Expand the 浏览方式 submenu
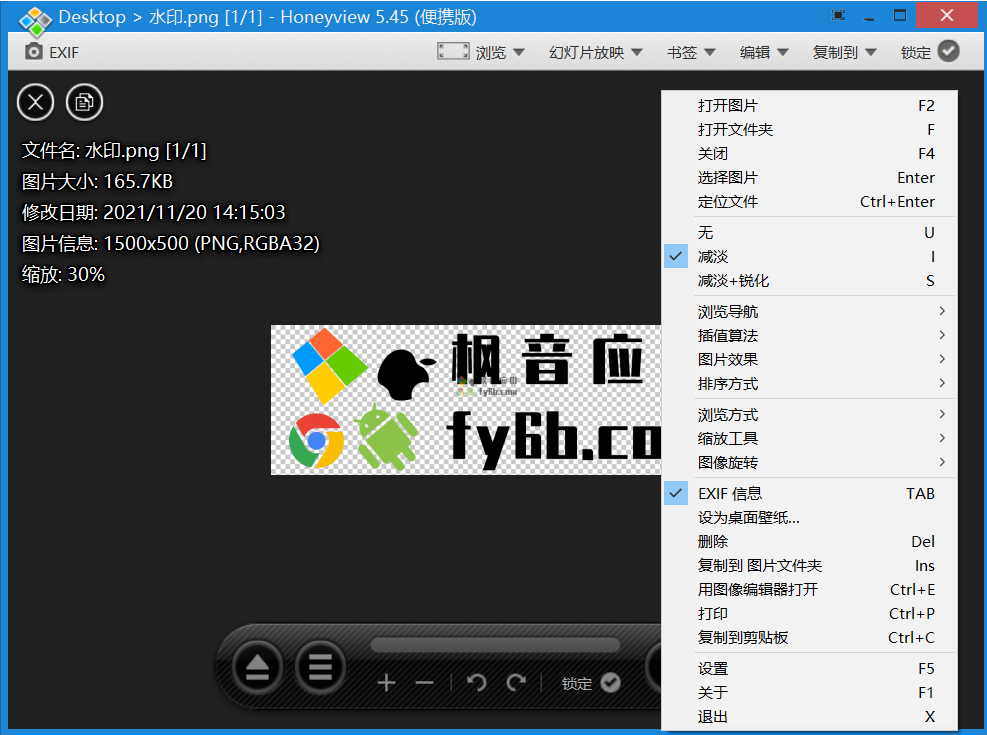 (810, 415)
